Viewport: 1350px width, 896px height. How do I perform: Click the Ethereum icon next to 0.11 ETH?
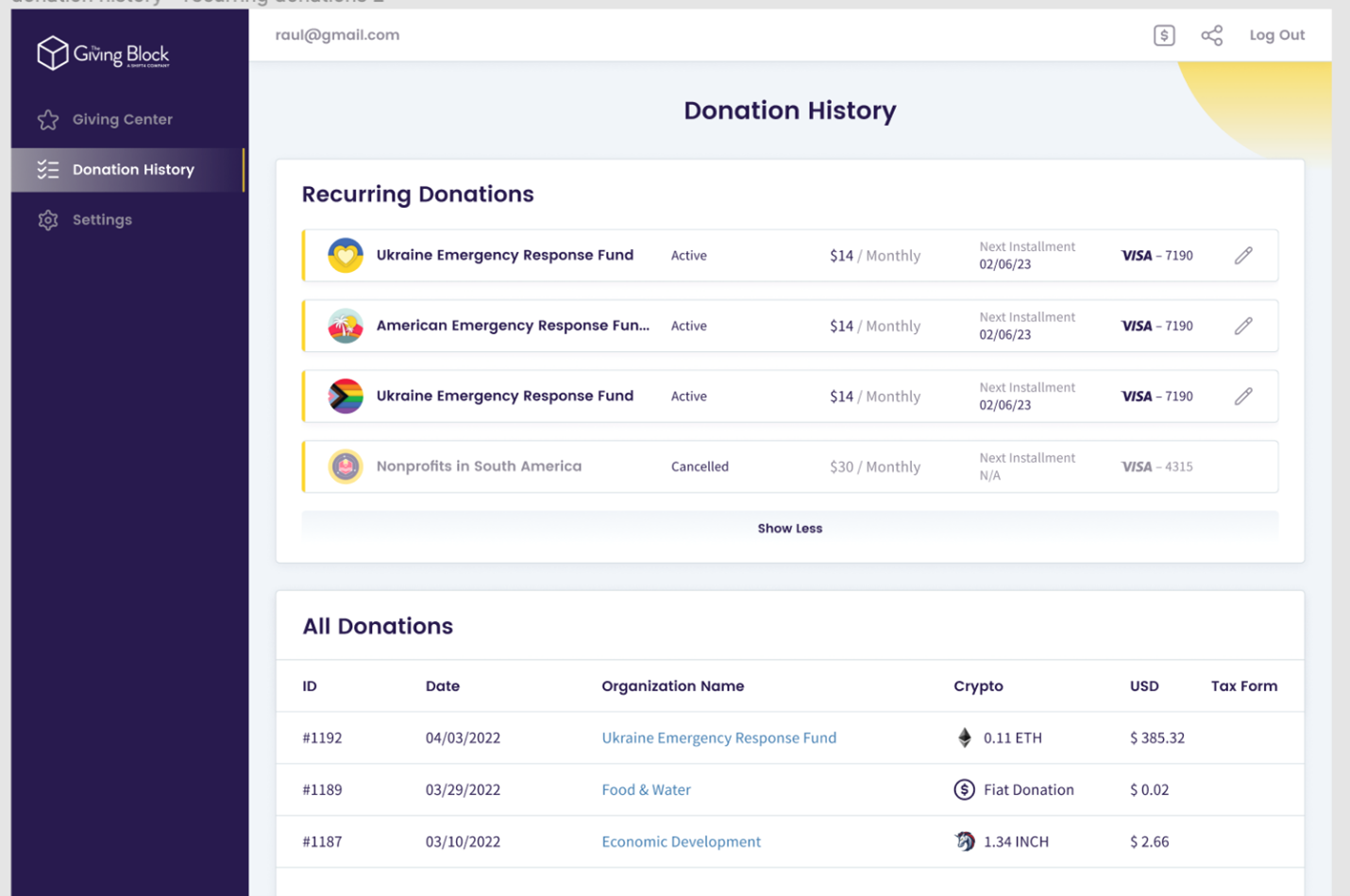click(x=964, y=738)
